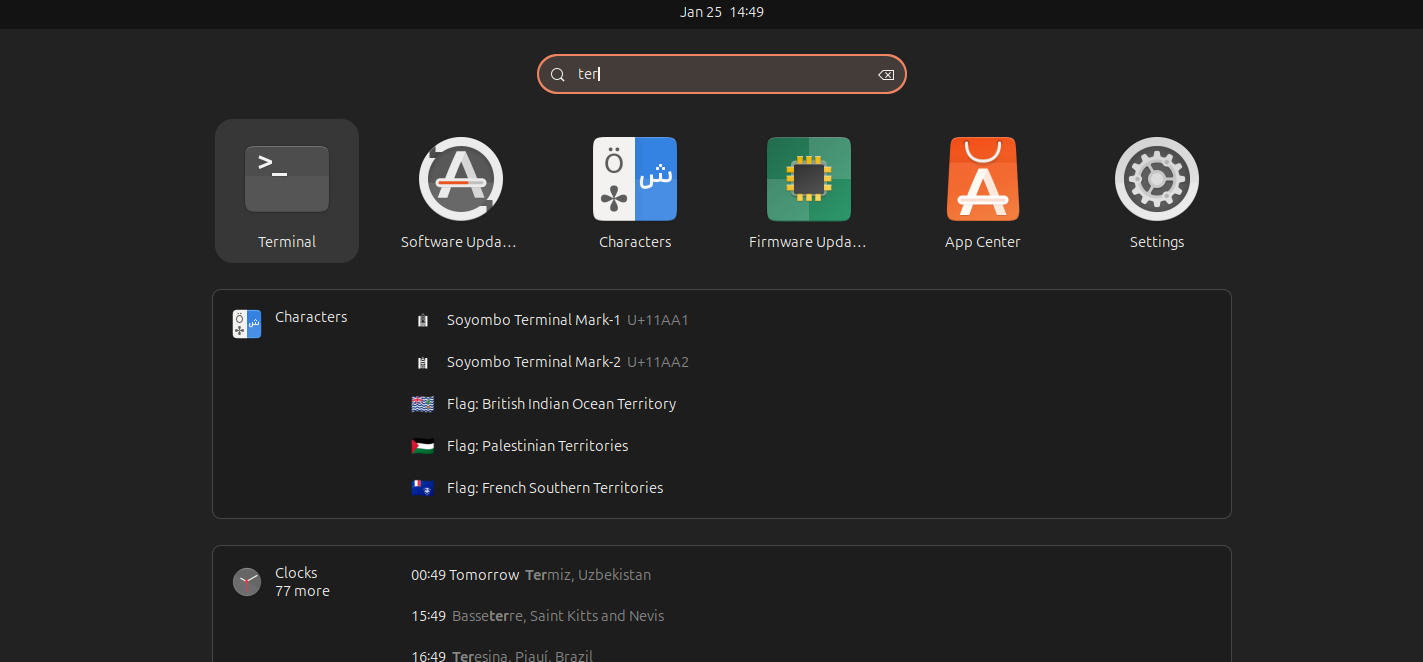
Task: Click the Characters search provider icon
Action: coord(247,324)
